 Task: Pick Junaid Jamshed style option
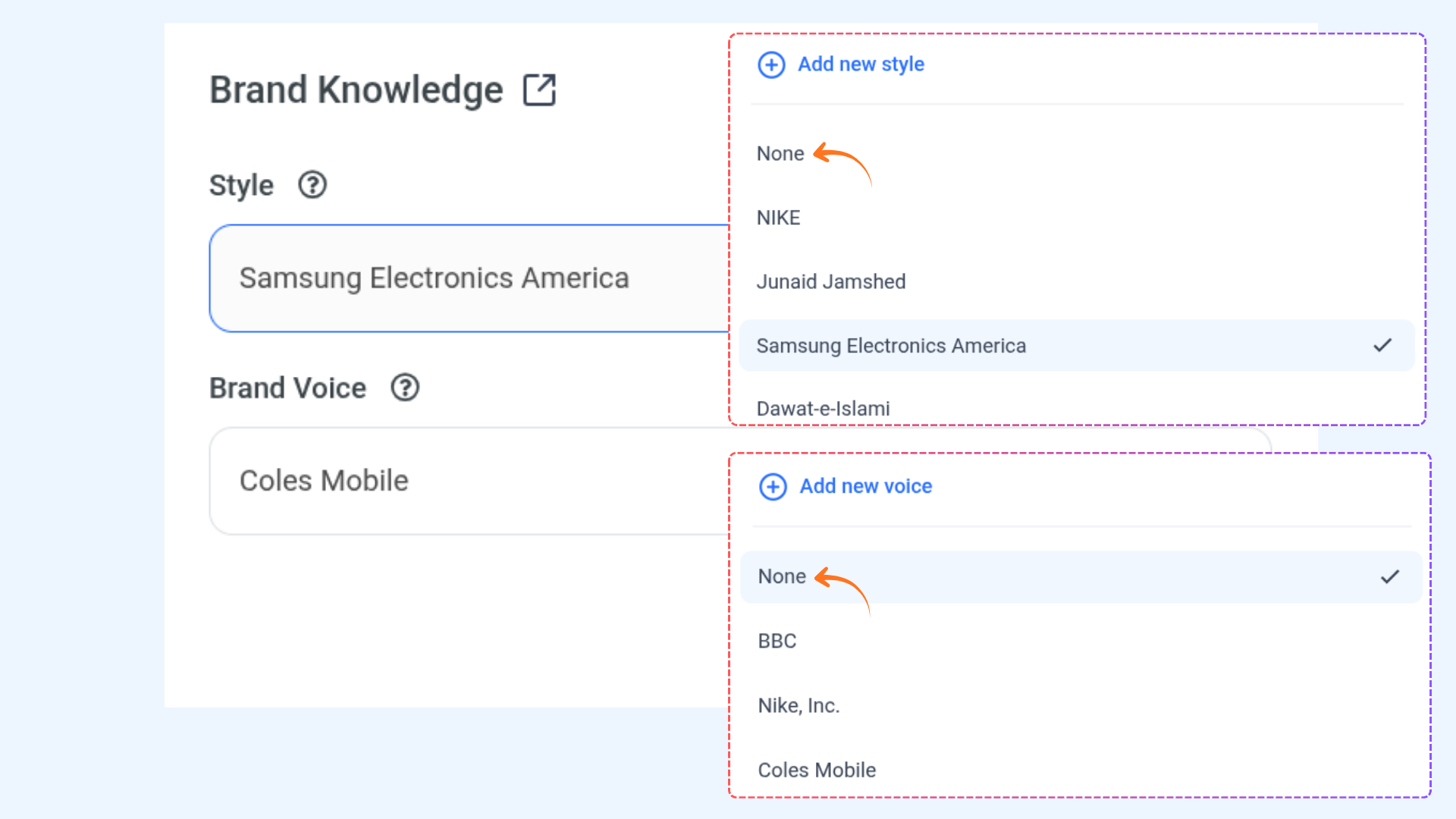pos(830,282)
